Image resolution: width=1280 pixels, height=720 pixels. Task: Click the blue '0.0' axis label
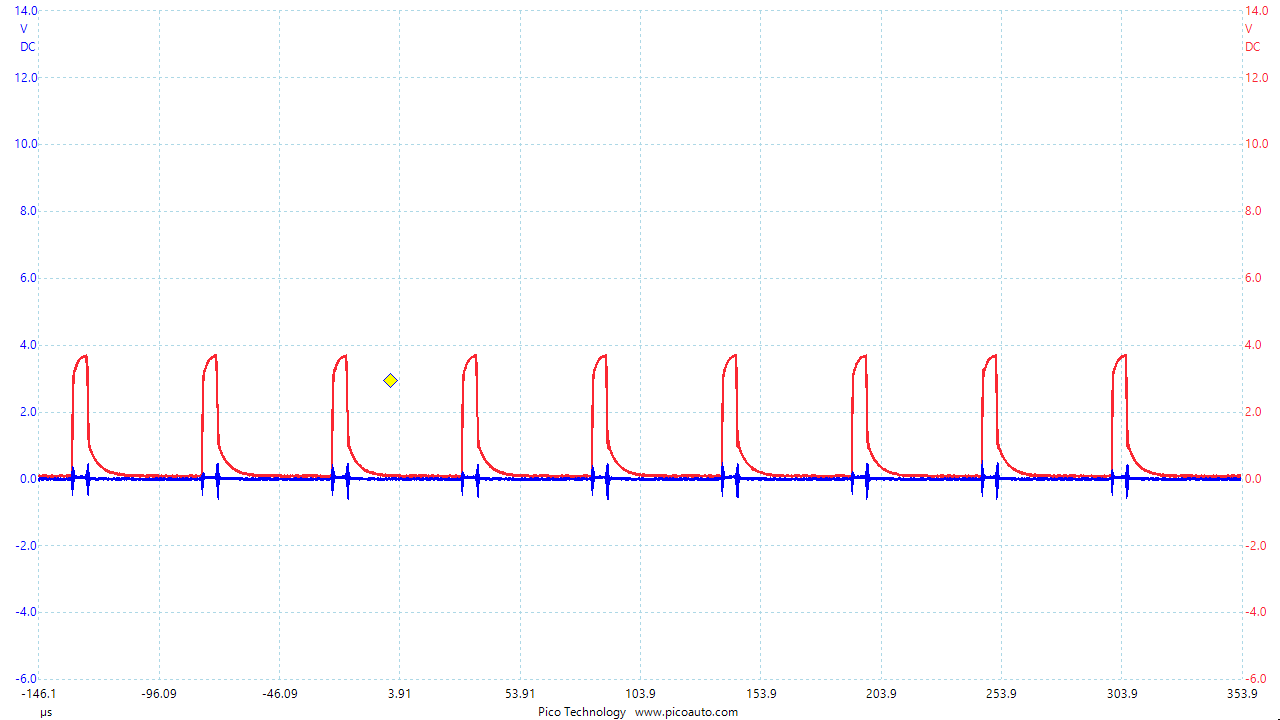(28, 479)
